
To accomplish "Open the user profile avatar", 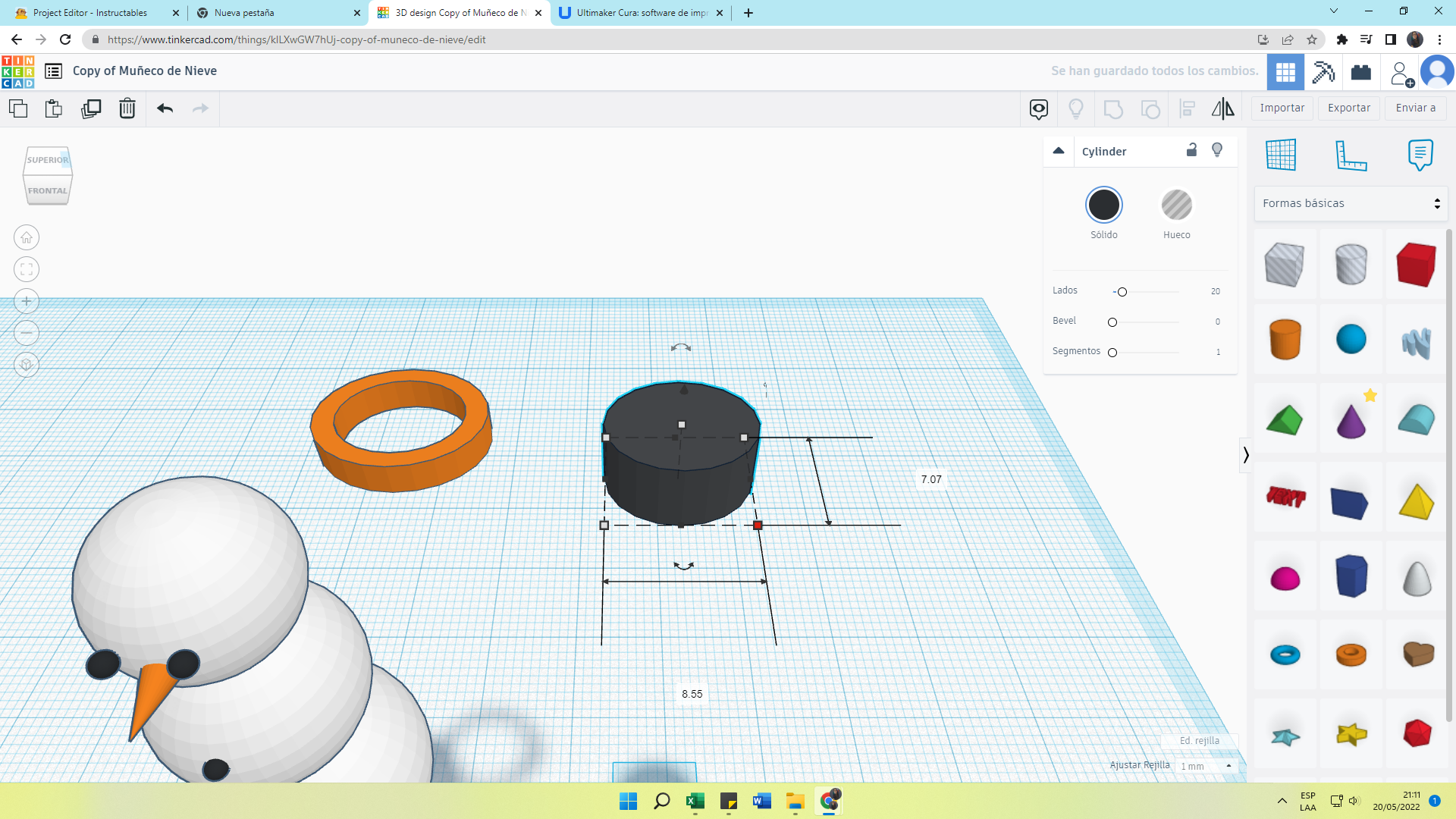I will [x=1437, y=72].
